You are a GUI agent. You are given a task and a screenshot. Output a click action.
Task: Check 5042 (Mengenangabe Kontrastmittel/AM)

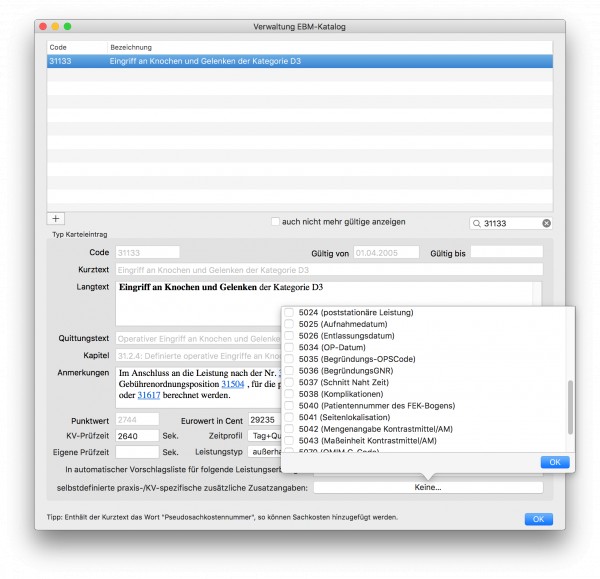tap(289, 429)
